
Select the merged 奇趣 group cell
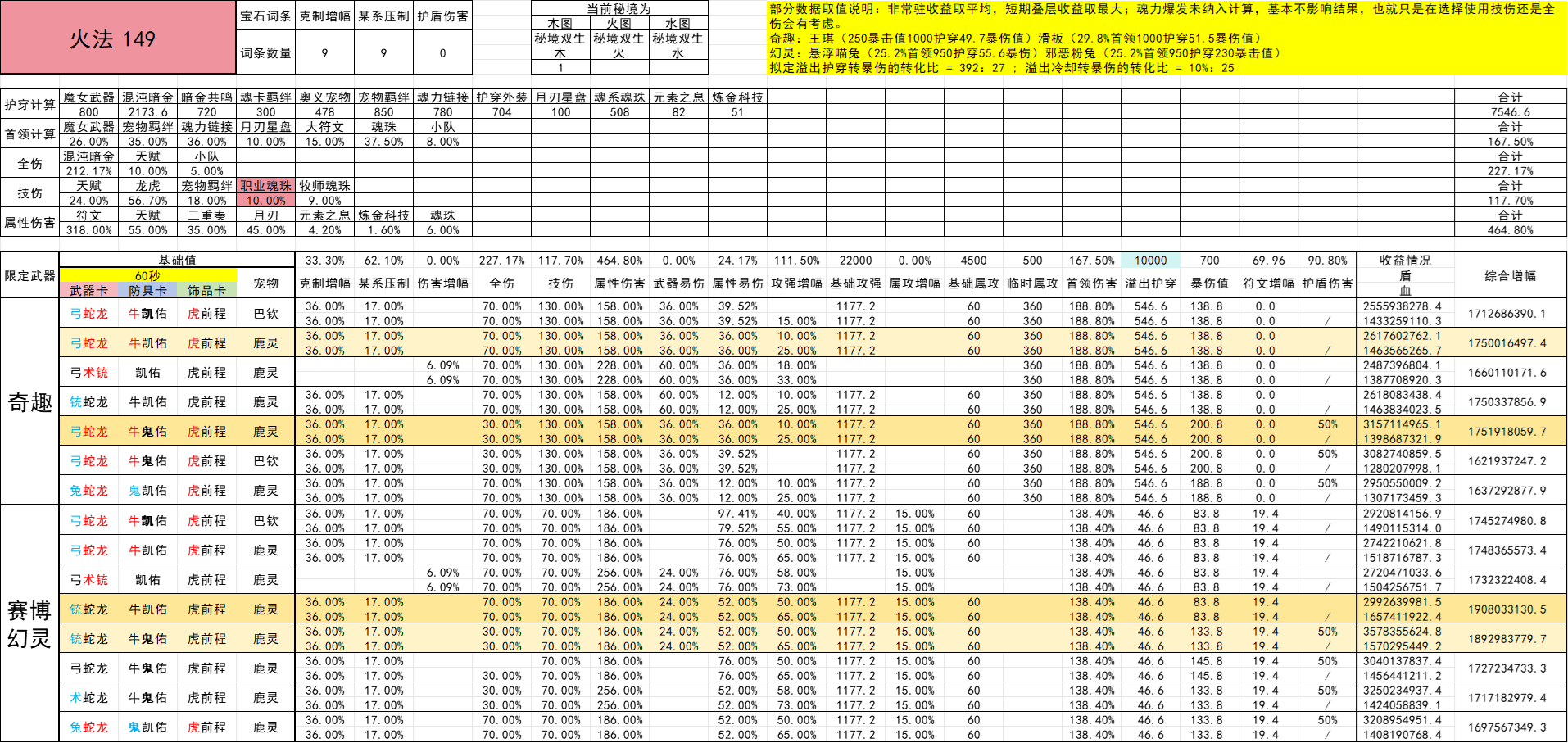(x=29, y=401)
